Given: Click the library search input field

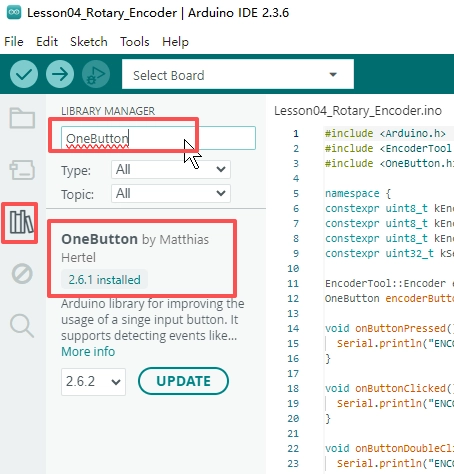Looking at the screenshot, I should 158,138.
